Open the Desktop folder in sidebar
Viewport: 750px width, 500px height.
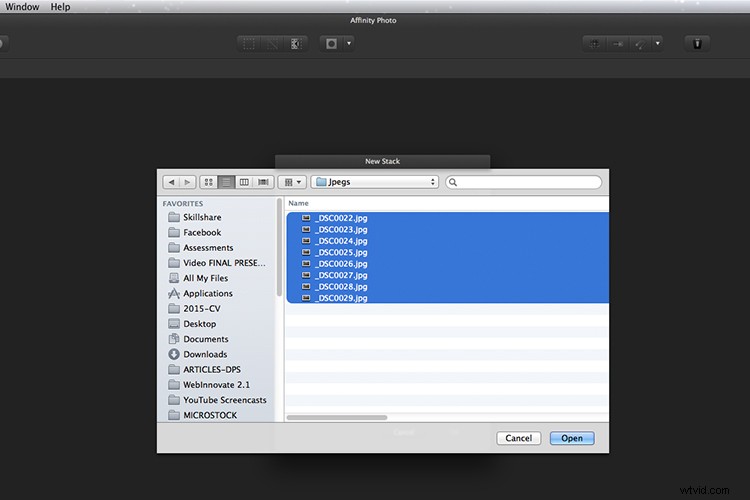click(200, 324)
